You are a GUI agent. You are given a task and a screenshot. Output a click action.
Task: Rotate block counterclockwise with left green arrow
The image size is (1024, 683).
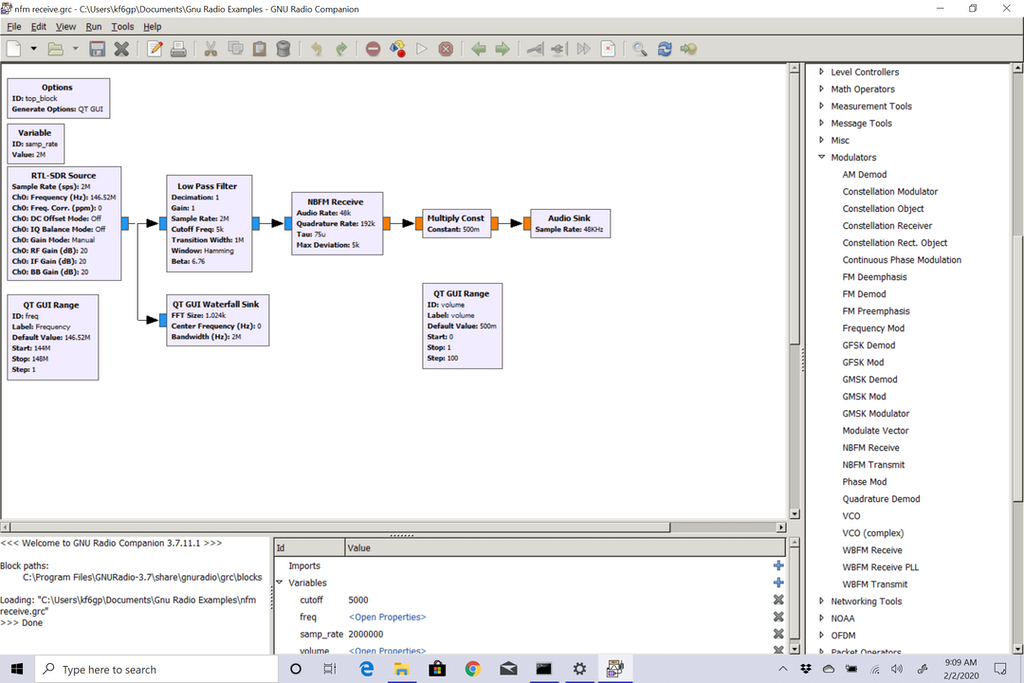pyautogui.click(x=479, y=49)
